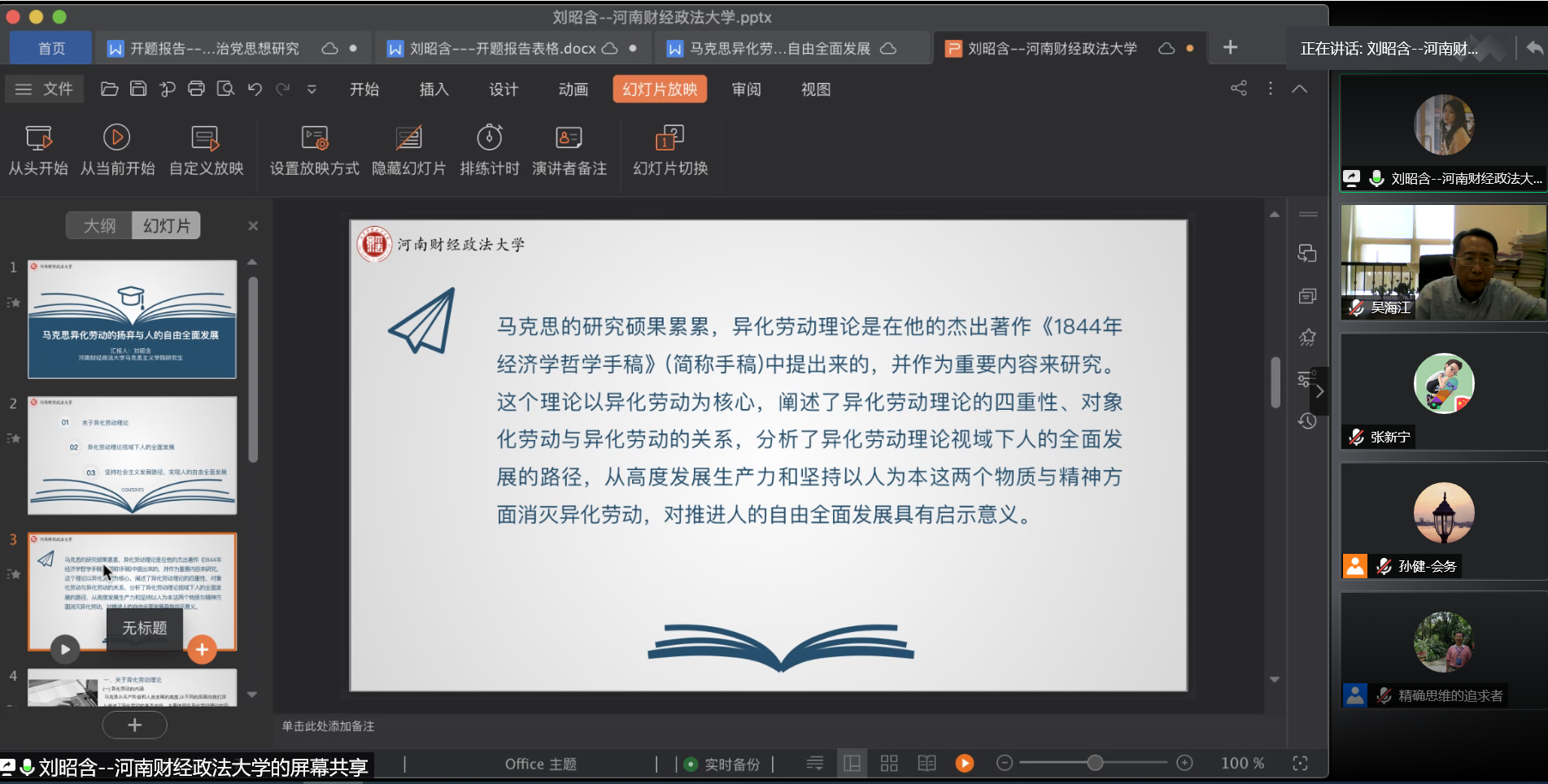Select slide 4 thumbnail
Viewport: 1548px width, 784px height.
[x=132, y=688]
